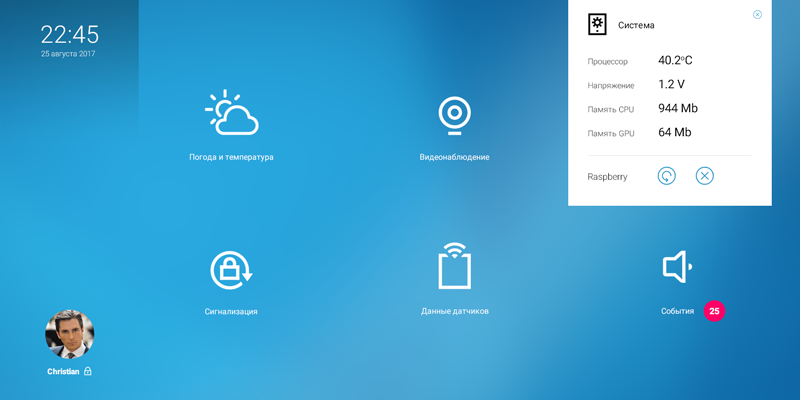Click the Данные датчиков label
800x400 pixels.
point(455,311)
